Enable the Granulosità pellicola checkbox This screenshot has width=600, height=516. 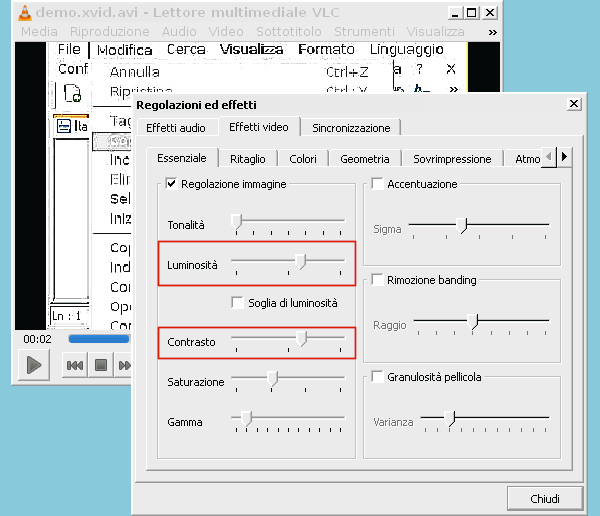[x=377, y=377]
